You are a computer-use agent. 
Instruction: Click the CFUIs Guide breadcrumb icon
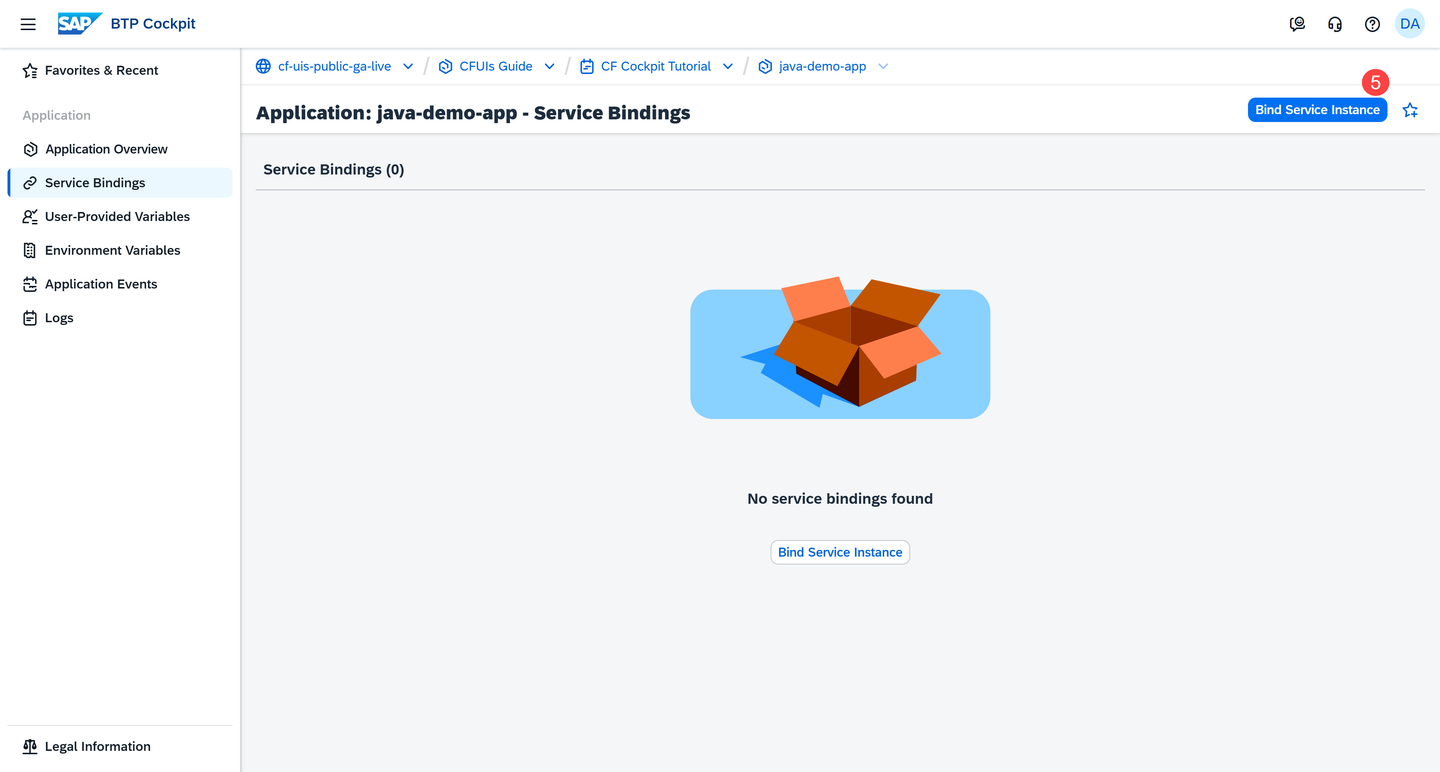point(446,66)
